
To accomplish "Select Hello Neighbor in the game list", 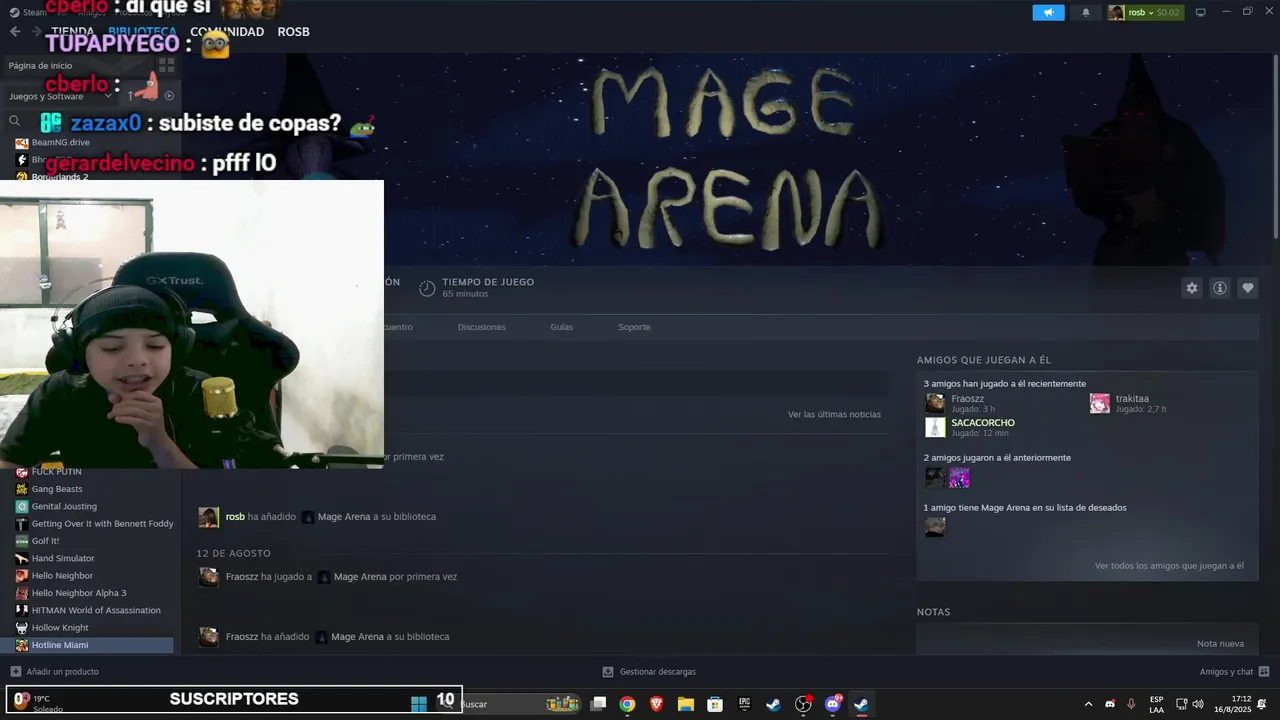I will pyautogui.click(x=62, y=575).
